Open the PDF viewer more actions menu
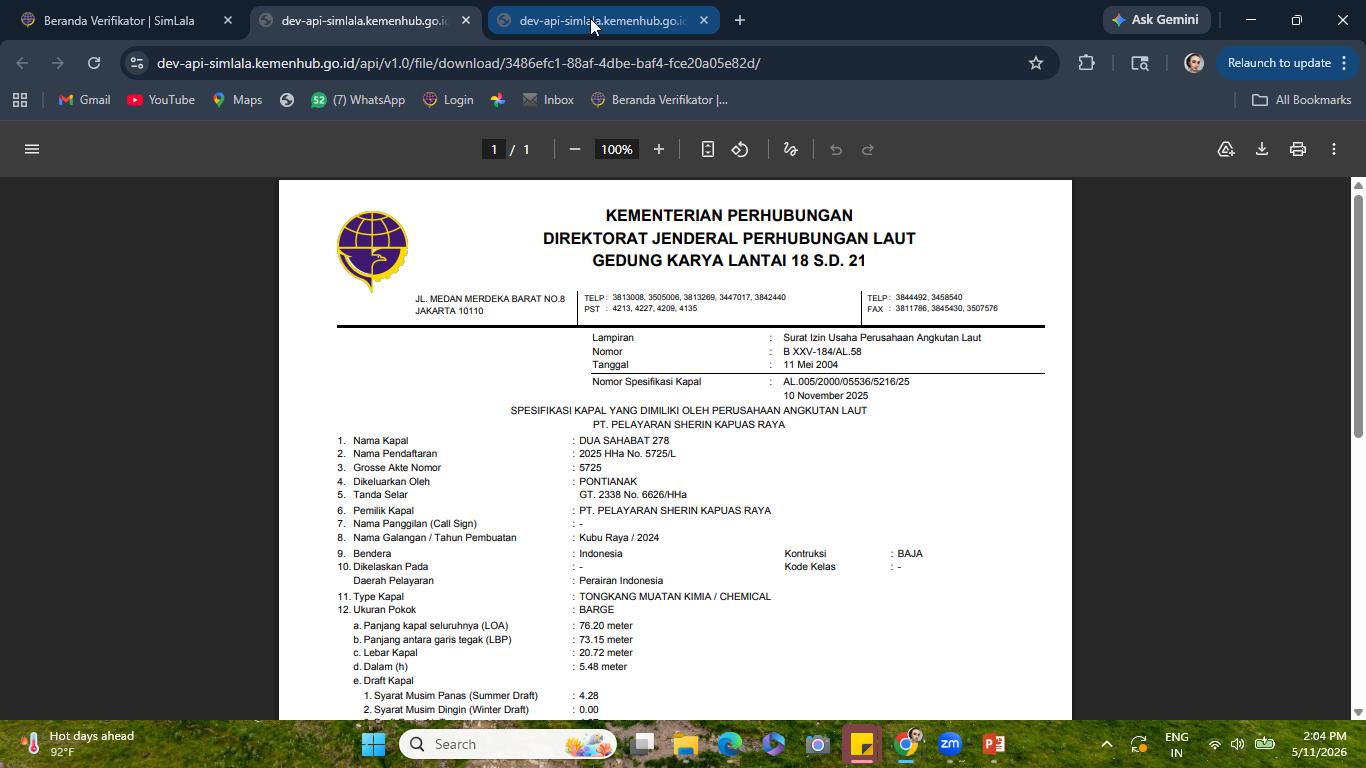This screenshot has width=1366, height=768. click(1334, 149)
